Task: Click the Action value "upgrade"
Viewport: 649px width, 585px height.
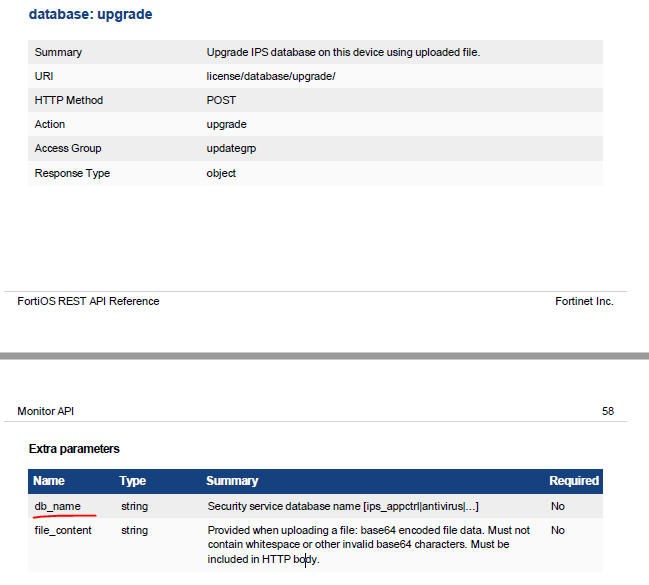Action: pos(226,124)
